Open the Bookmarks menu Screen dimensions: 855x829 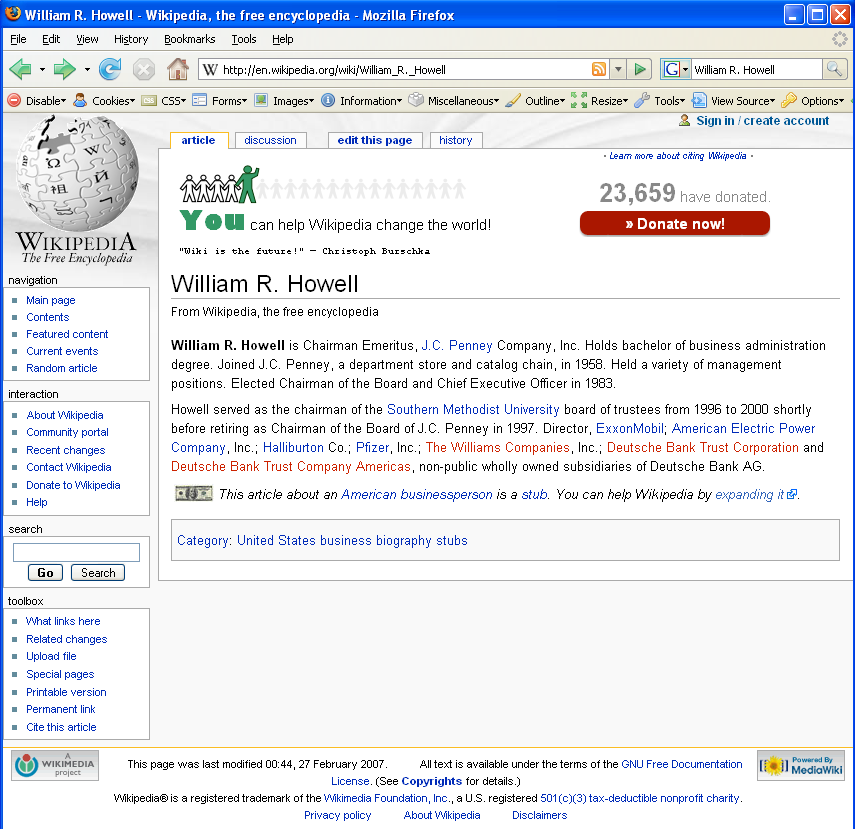[x=190, y=39]
